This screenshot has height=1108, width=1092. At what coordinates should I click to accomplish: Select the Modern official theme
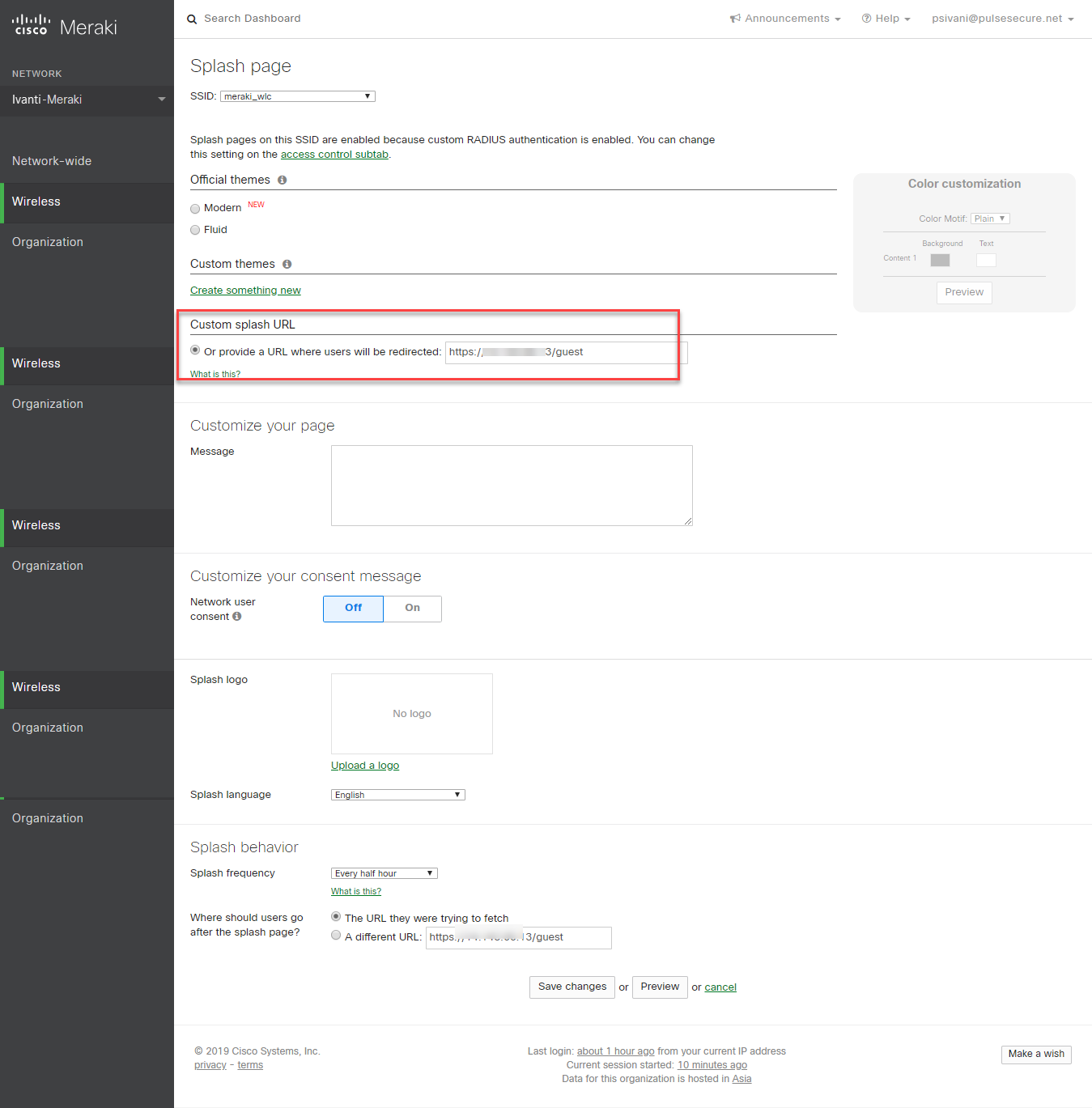[x=195, y=208]
